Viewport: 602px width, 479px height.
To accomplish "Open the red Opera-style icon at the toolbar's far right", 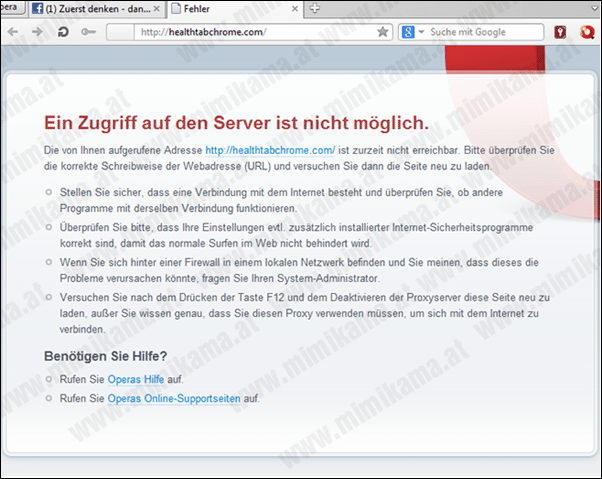I will 587,32.
